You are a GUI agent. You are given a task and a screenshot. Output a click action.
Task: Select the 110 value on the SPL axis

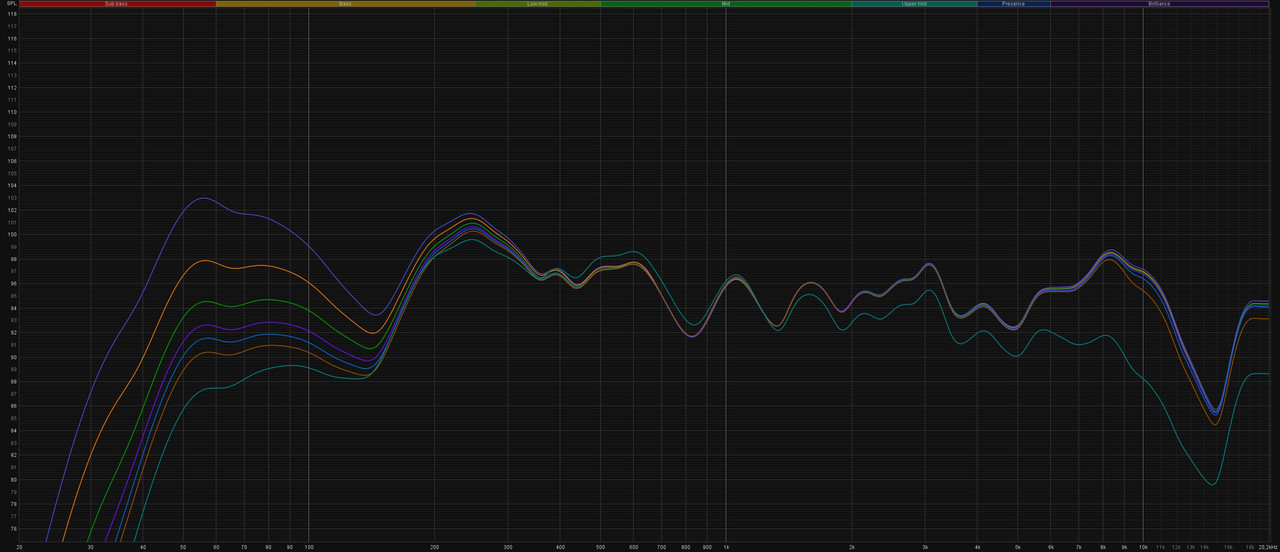click(x=12, y=112)
